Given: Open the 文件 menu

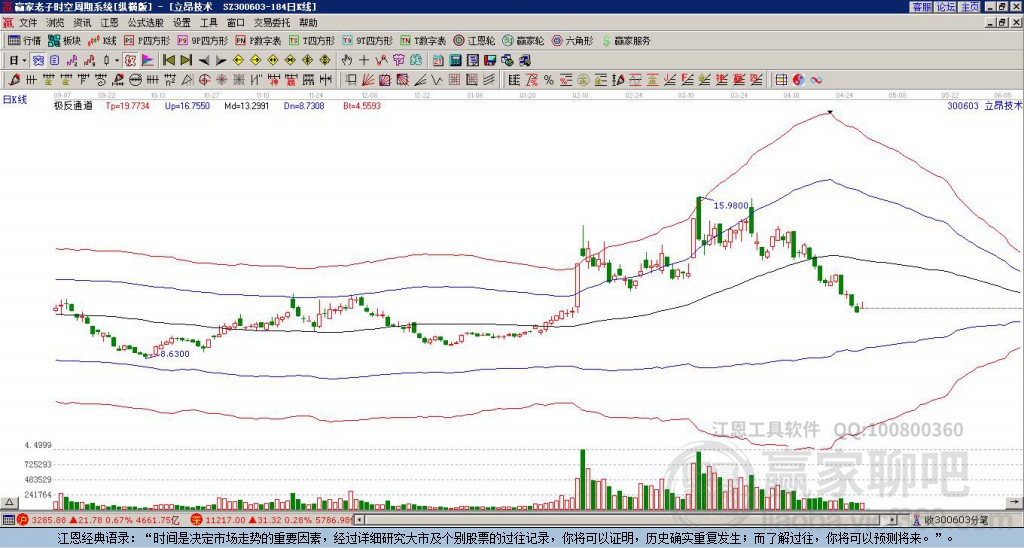Looking at the screenshot, I should click(28, 23).
